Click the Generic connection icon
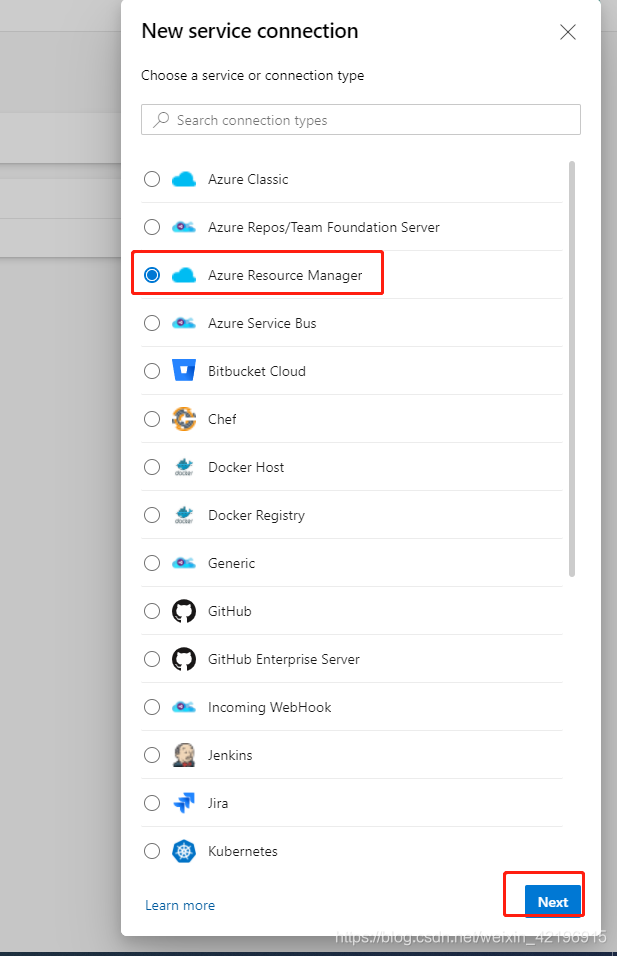This screenshot has height=956, width=617. click(184, 563)
